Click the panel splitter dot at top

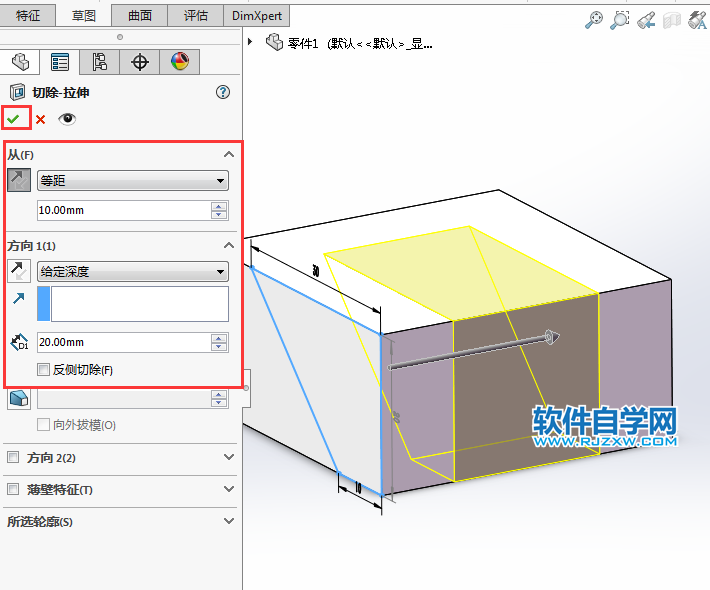coord(120,37)
